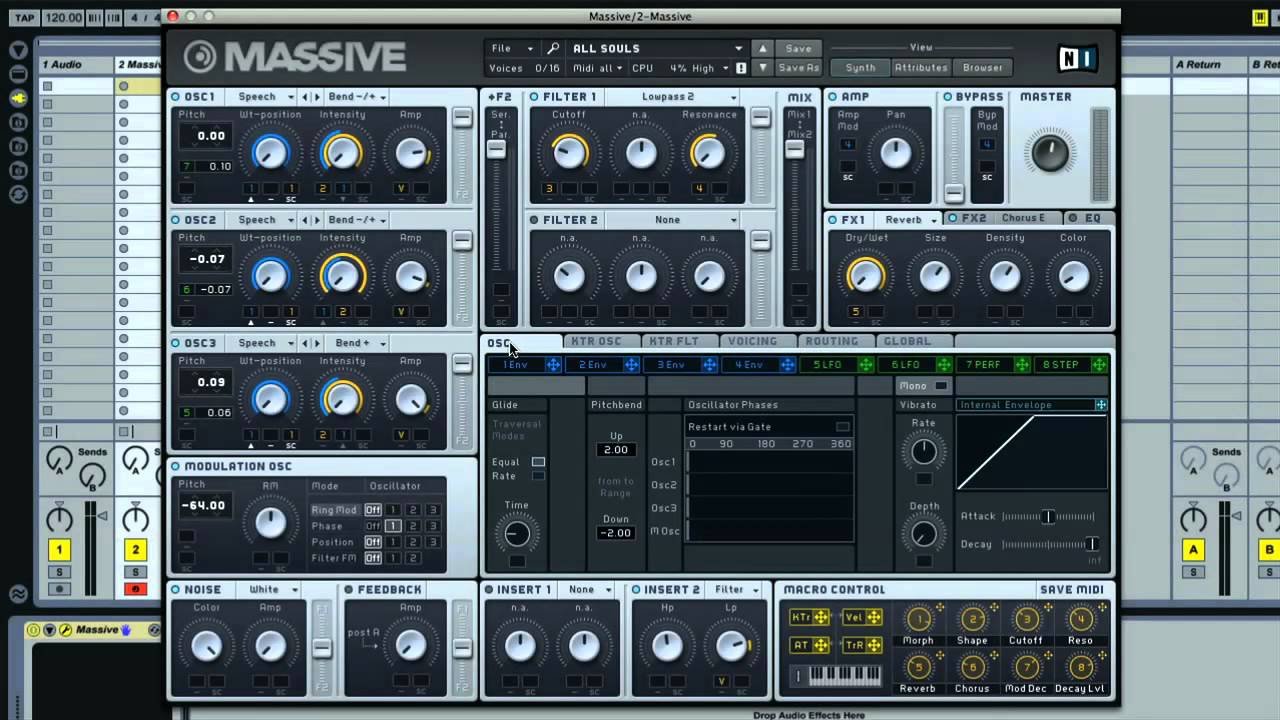This screenshot has height=720, width=1280.
Task: Switch to Attributes view
Action: click(921, 68)
